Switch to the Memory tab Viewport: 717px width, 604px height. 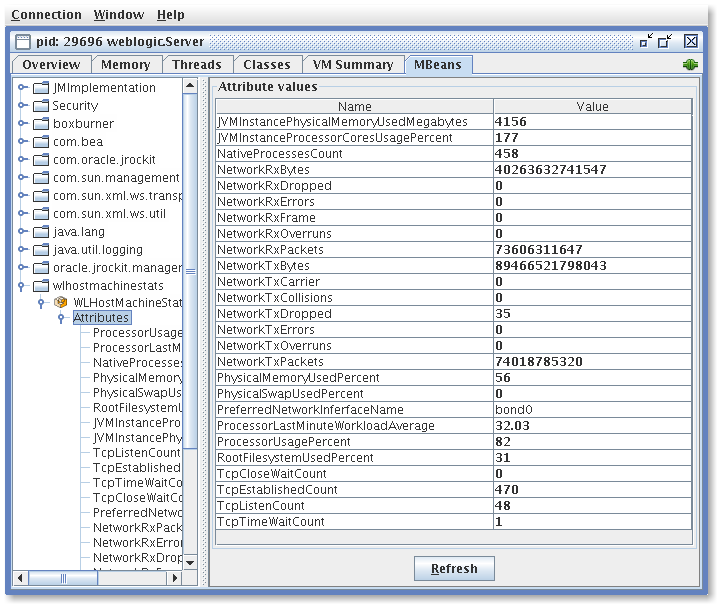coord(126,64)
